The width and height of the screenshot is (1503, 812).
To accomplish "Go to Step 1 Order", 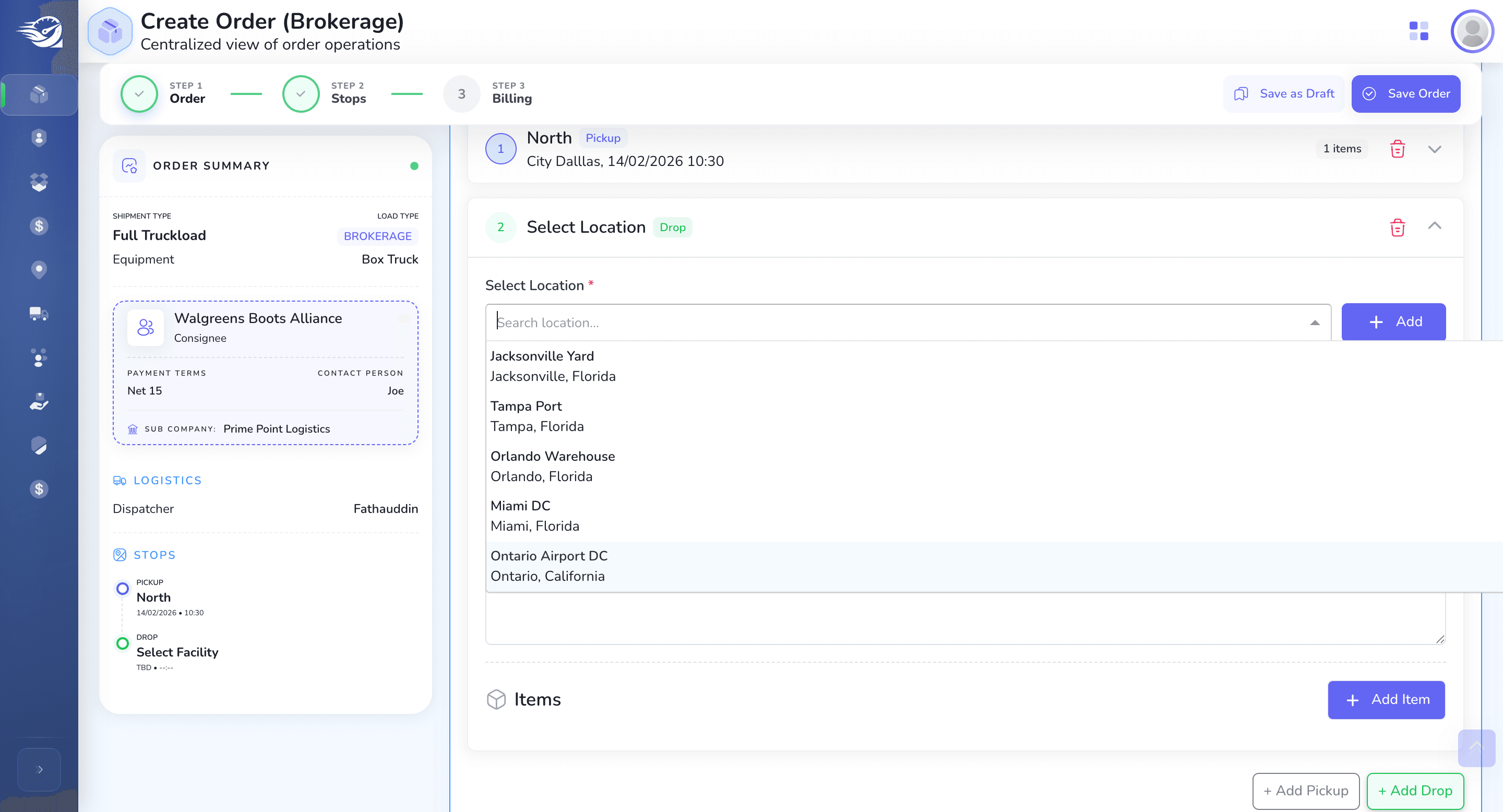I will (163, 93).
